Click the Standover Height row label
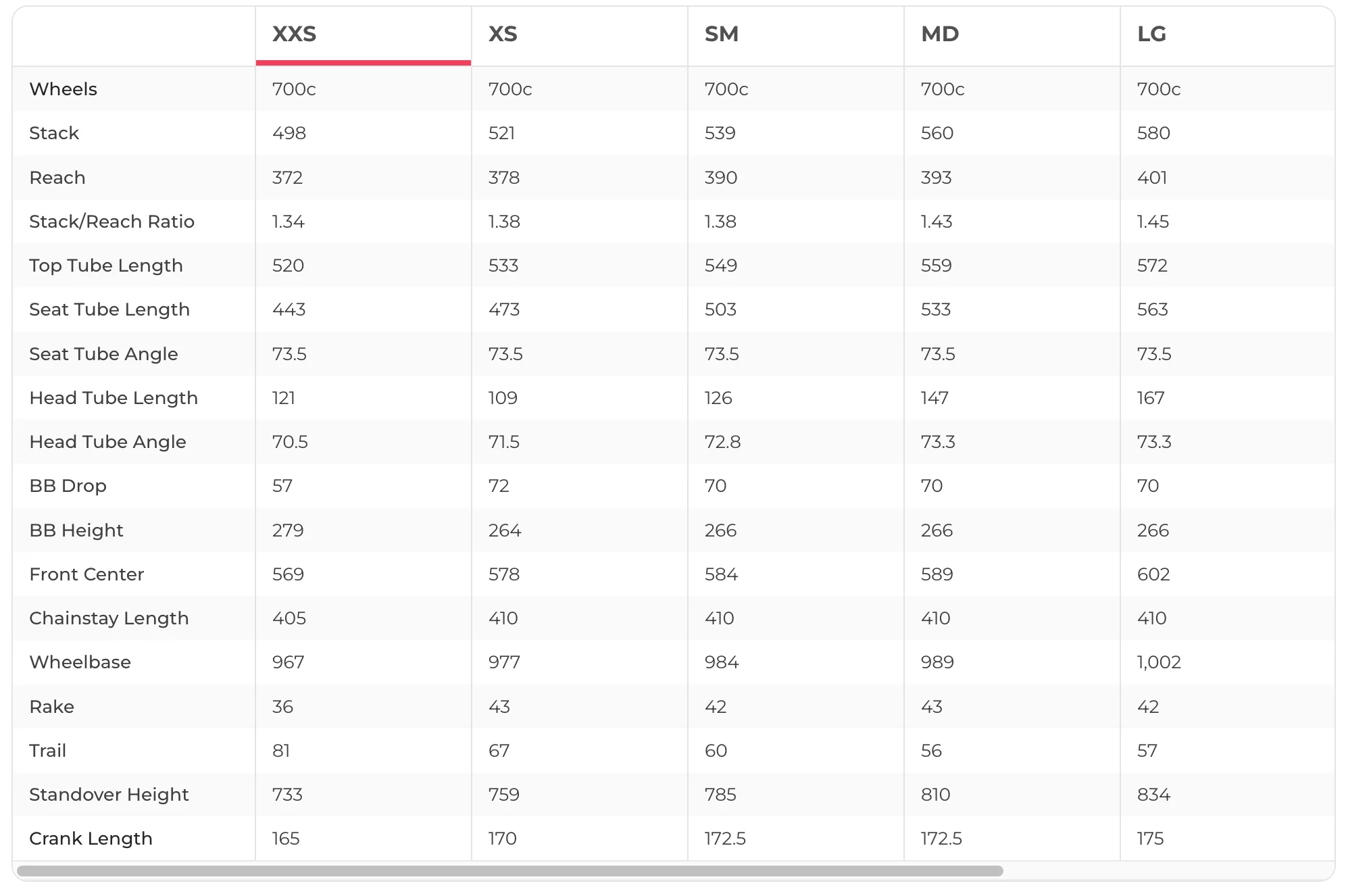This screenshot has width=1346, height=896. coord(109,795)
